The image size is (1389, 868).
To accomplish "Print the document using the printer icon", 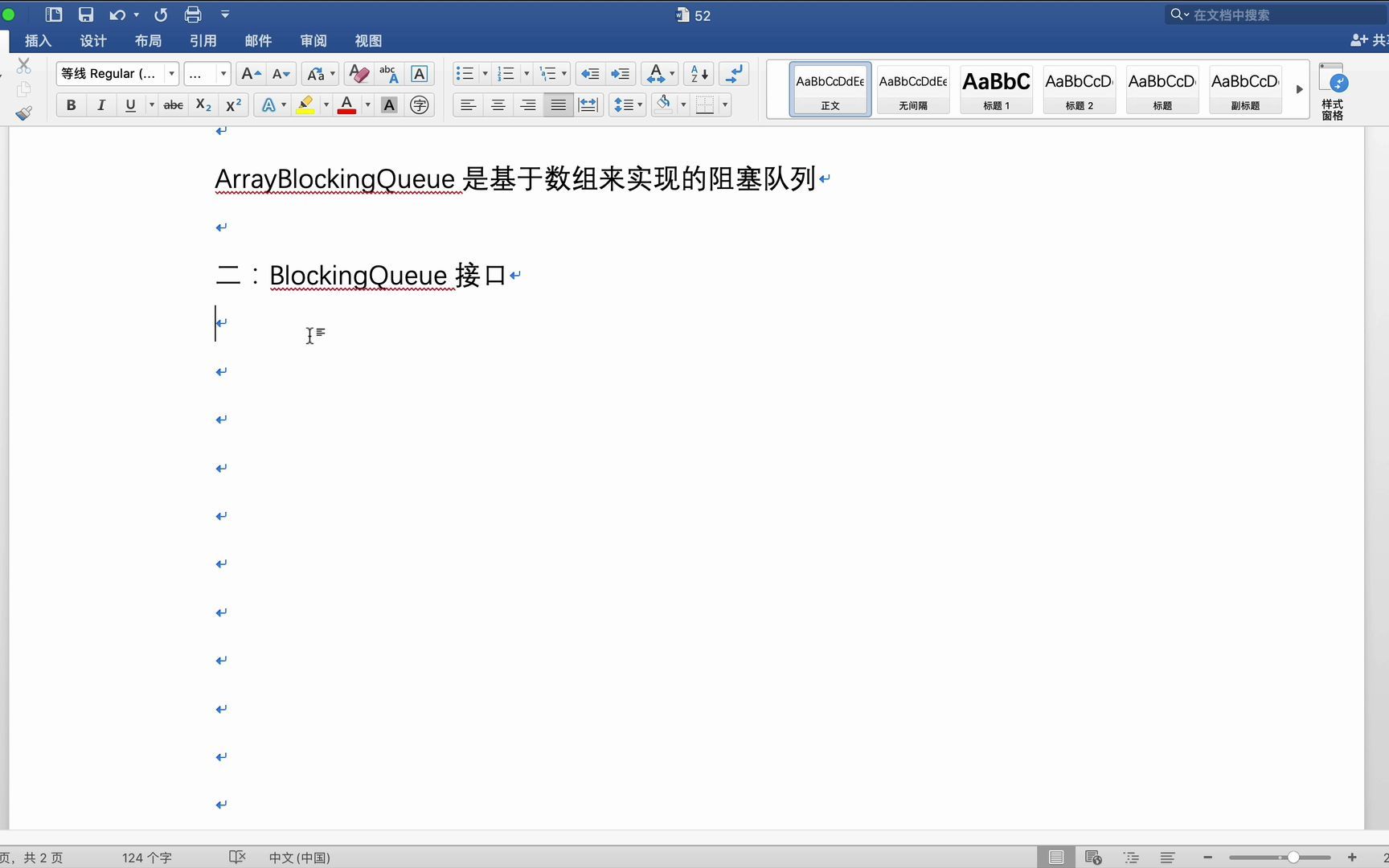I will (x=193, y=14).
